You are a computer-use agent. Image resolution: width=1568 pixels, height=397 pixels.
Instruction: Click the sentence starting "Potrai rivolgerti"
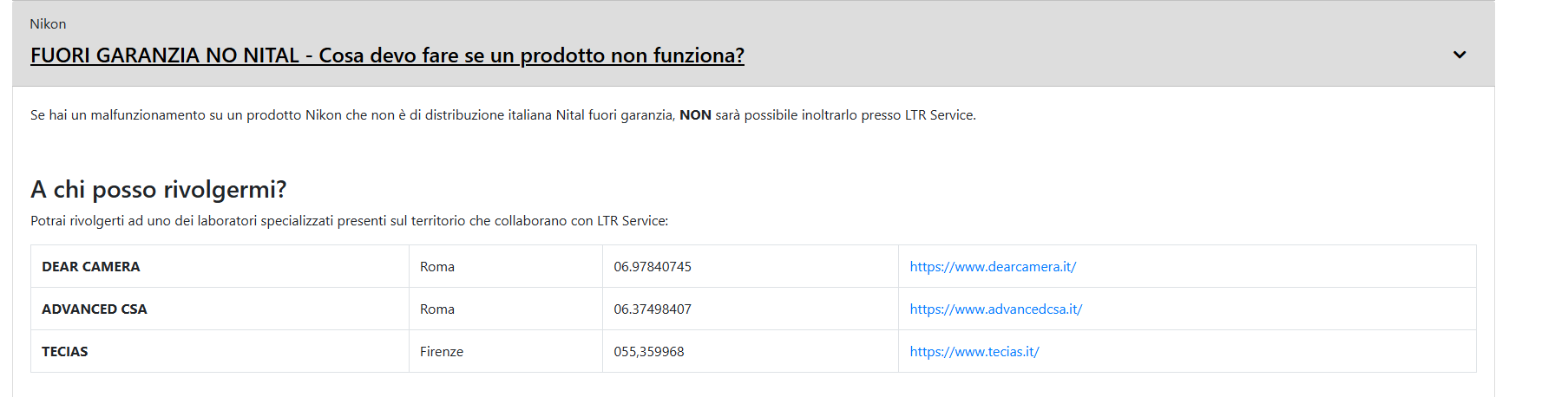[x=349, y=221]
